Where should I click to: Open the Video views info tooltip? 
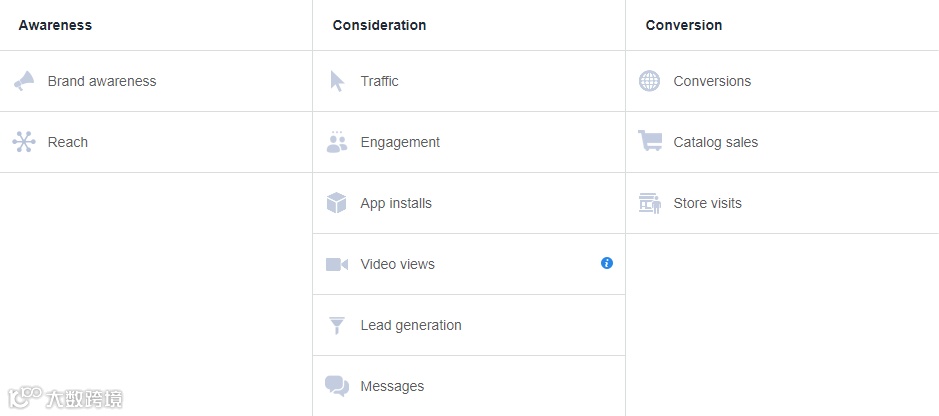(x=607, y=263)
